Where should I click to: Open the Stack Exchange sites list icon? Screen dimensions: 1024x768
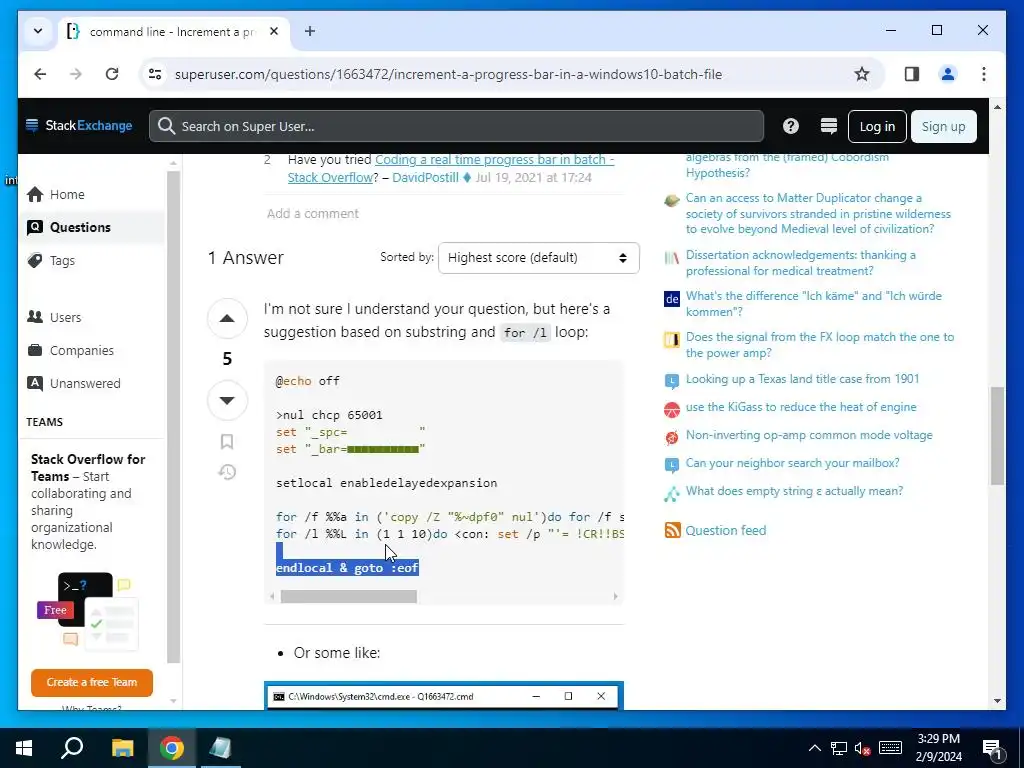click(829, 126)
